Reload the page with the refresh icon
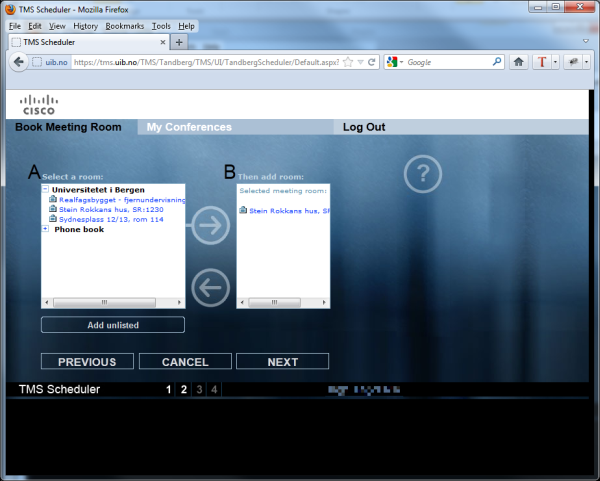600x481 pixels. pyautogui.click(x=372, y=62)
